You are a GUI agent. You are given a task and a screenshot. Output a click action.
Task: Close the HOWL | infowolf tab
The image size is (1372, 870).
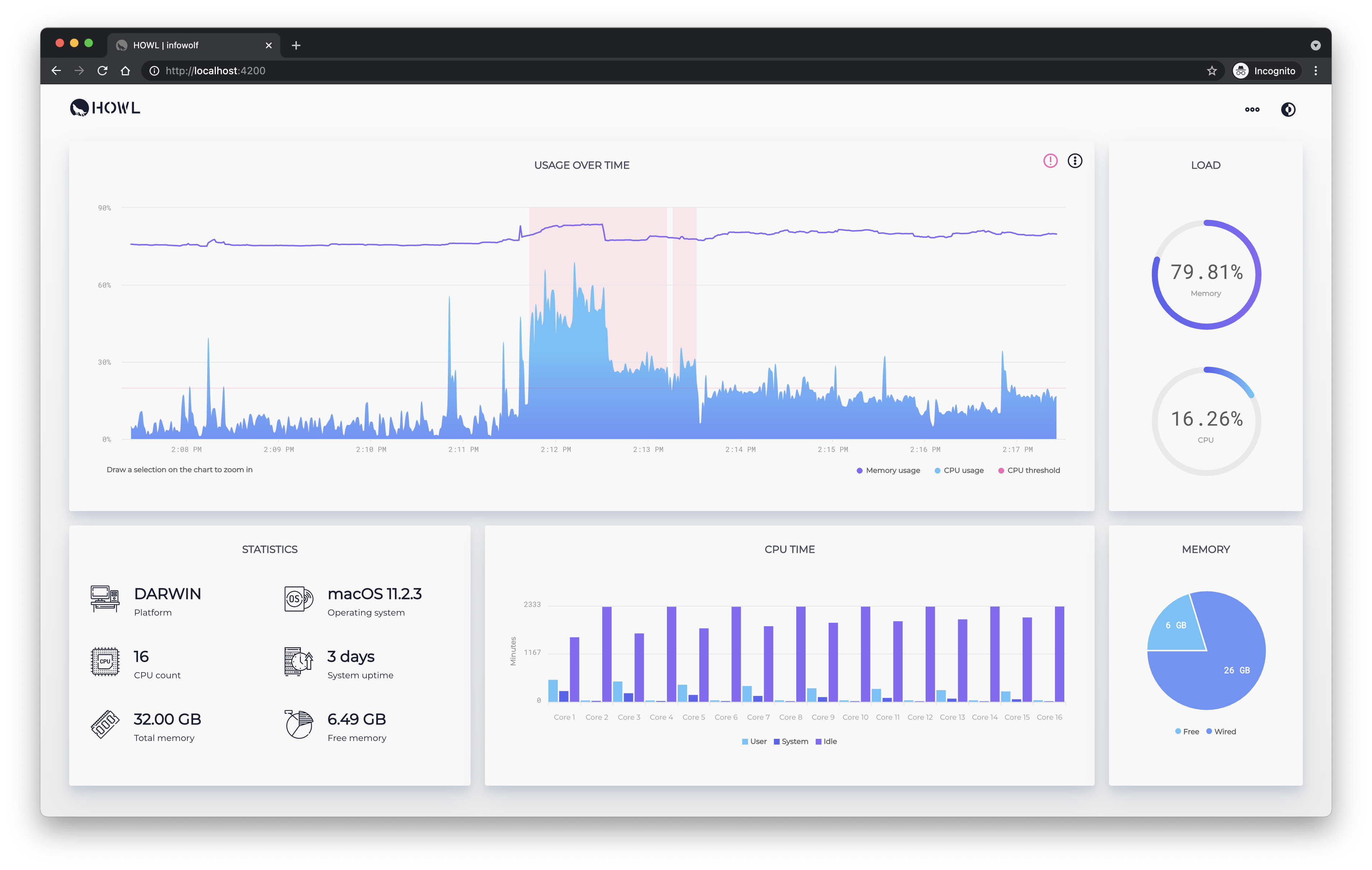coord(268,45)
